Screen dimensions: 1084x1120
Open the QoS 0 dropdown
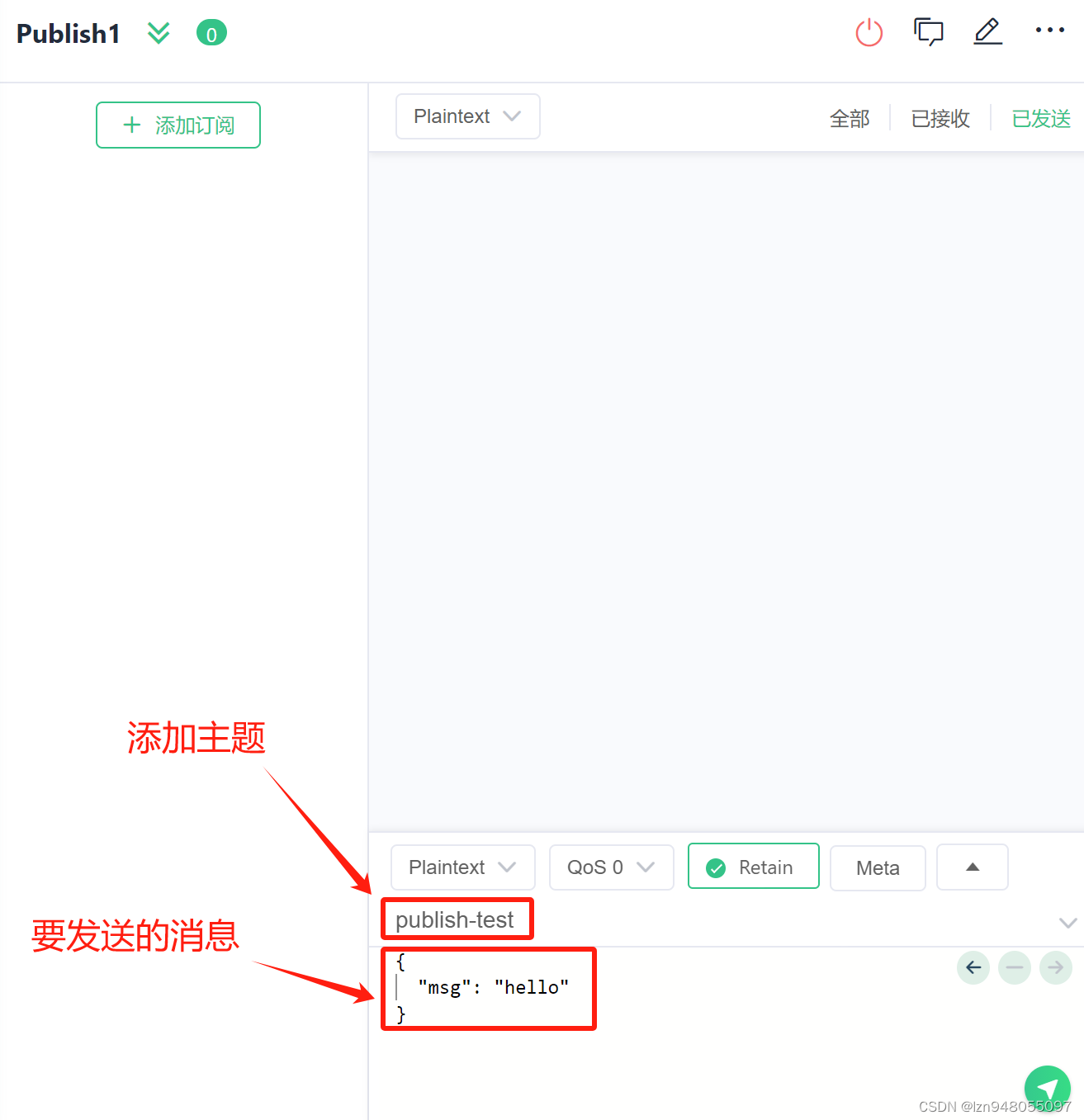click(x=611, y=867)
